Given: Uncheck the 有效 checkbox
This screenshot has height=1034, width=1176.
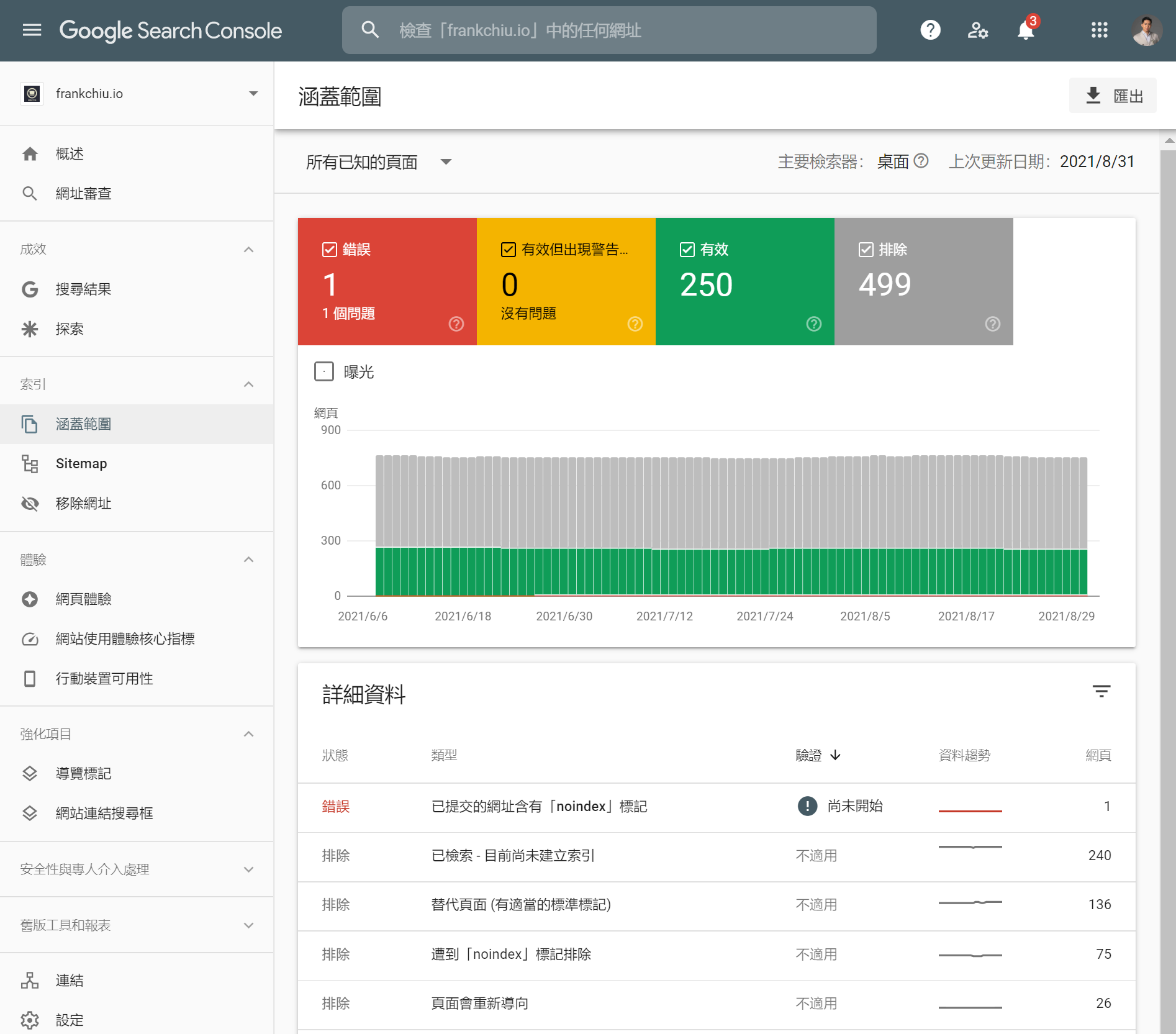Looking at the screenshot, I should click(x=687, y=250).
